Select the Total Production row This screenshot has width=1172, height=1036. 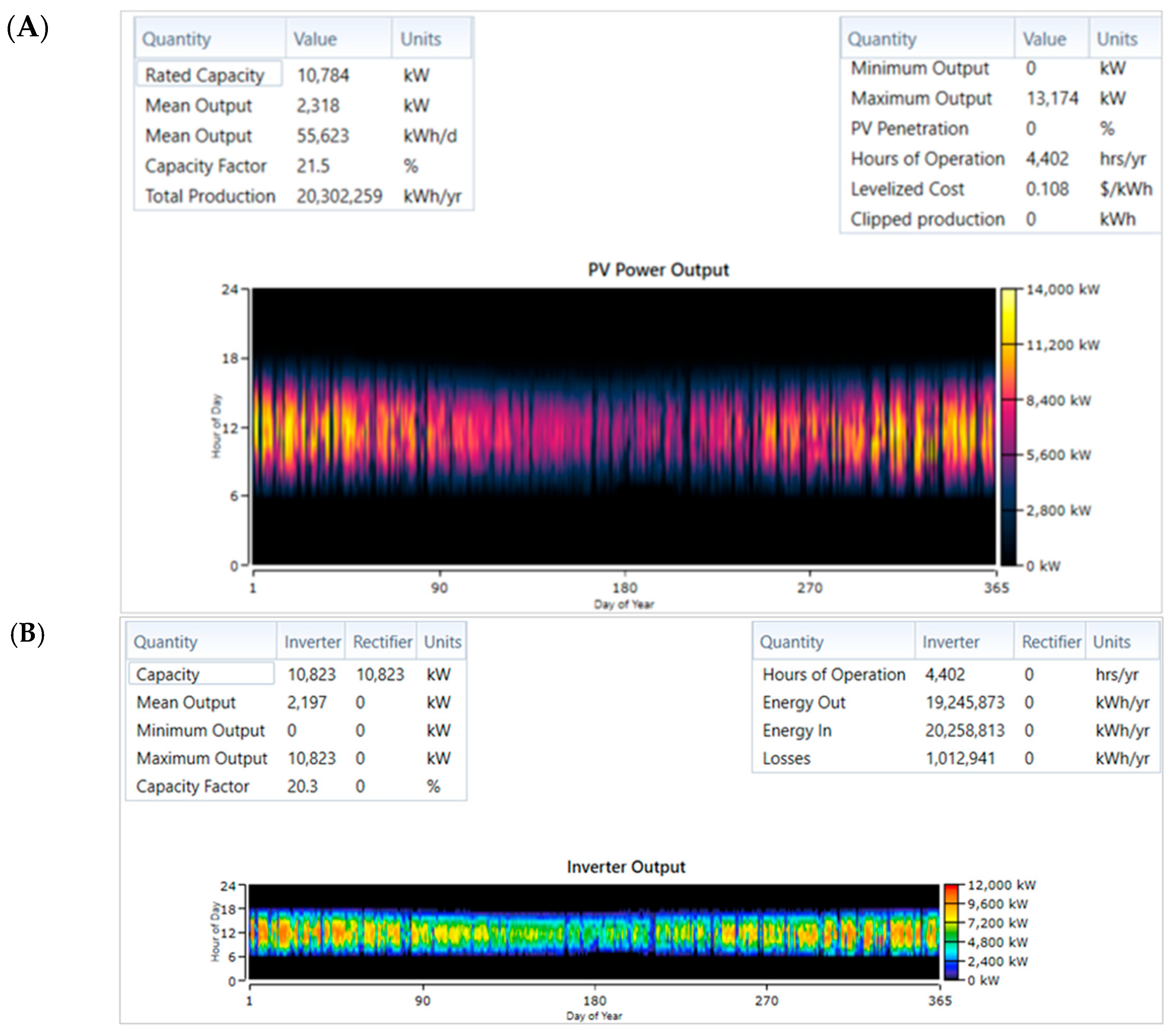click(x=210, y=196)
